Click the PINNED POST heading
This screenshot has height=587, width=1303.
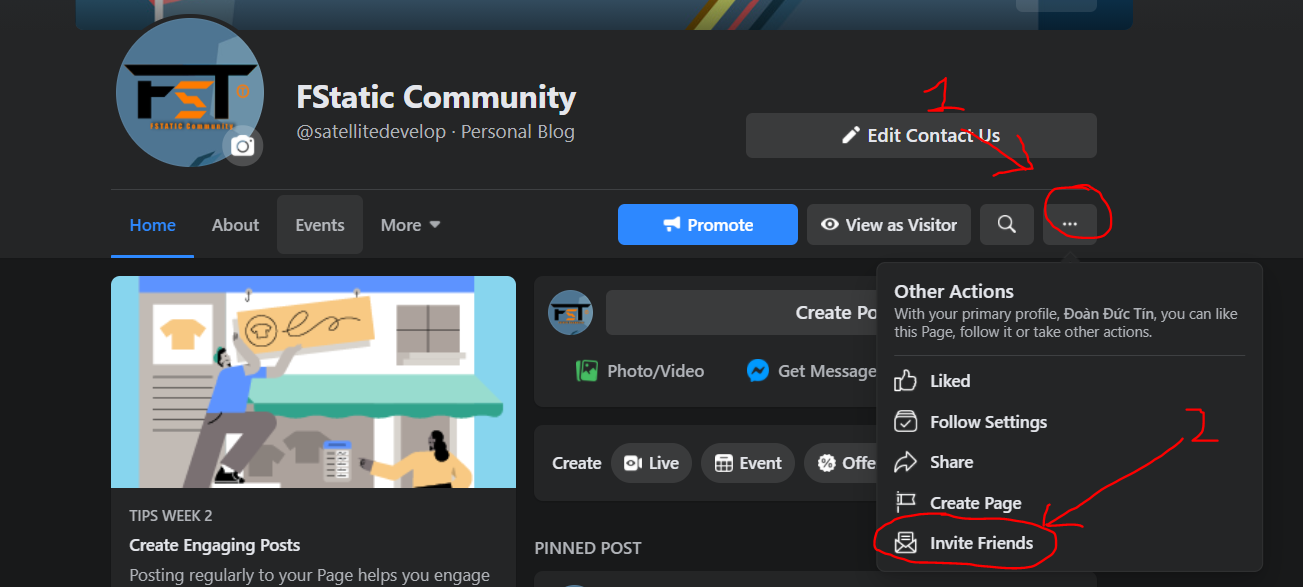(588, 548)
